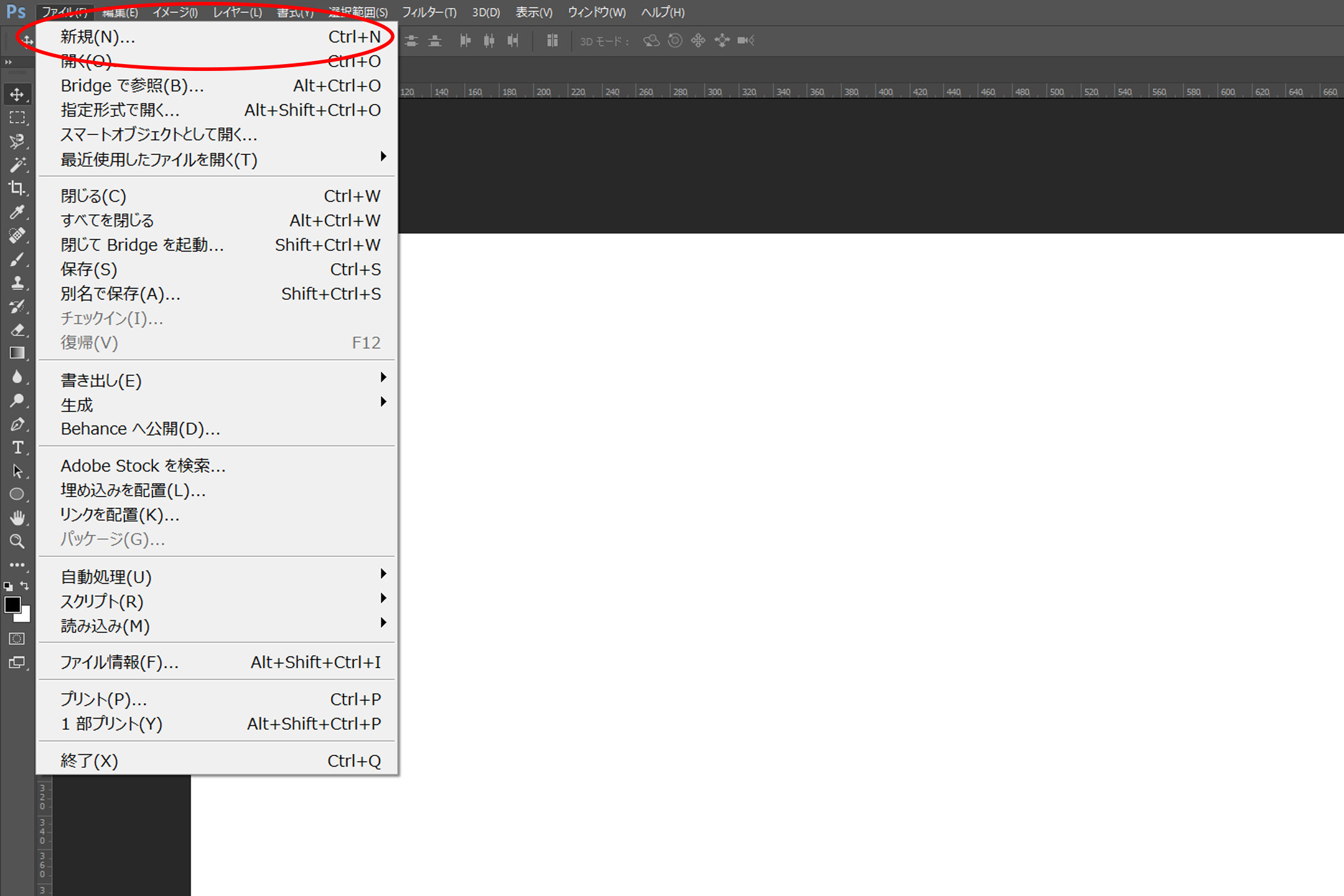This screenshot has width=1344, height=896.
Task: Choose プリント(P)... menu item
Action: (x=218, y=699)
